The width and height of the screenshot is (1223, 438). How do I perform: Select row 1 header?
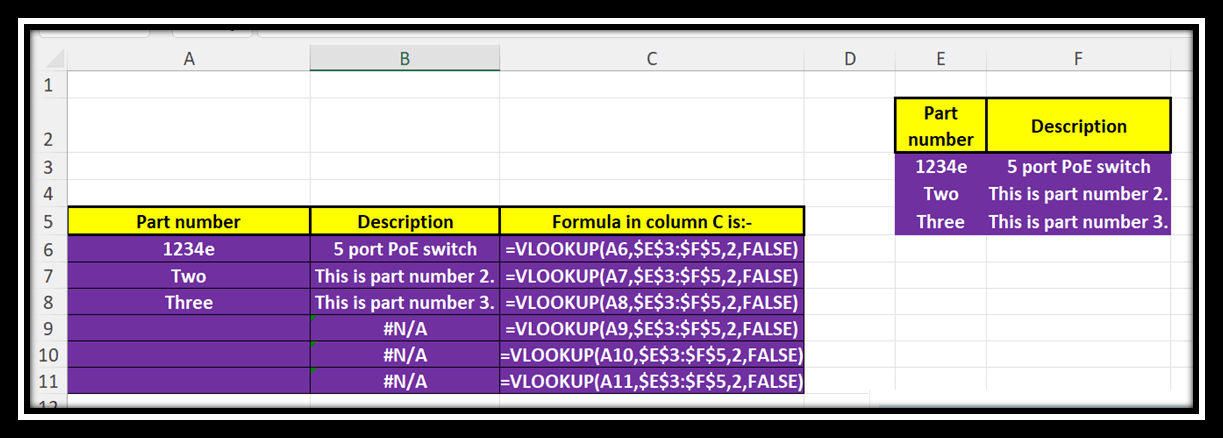(48, 85)
